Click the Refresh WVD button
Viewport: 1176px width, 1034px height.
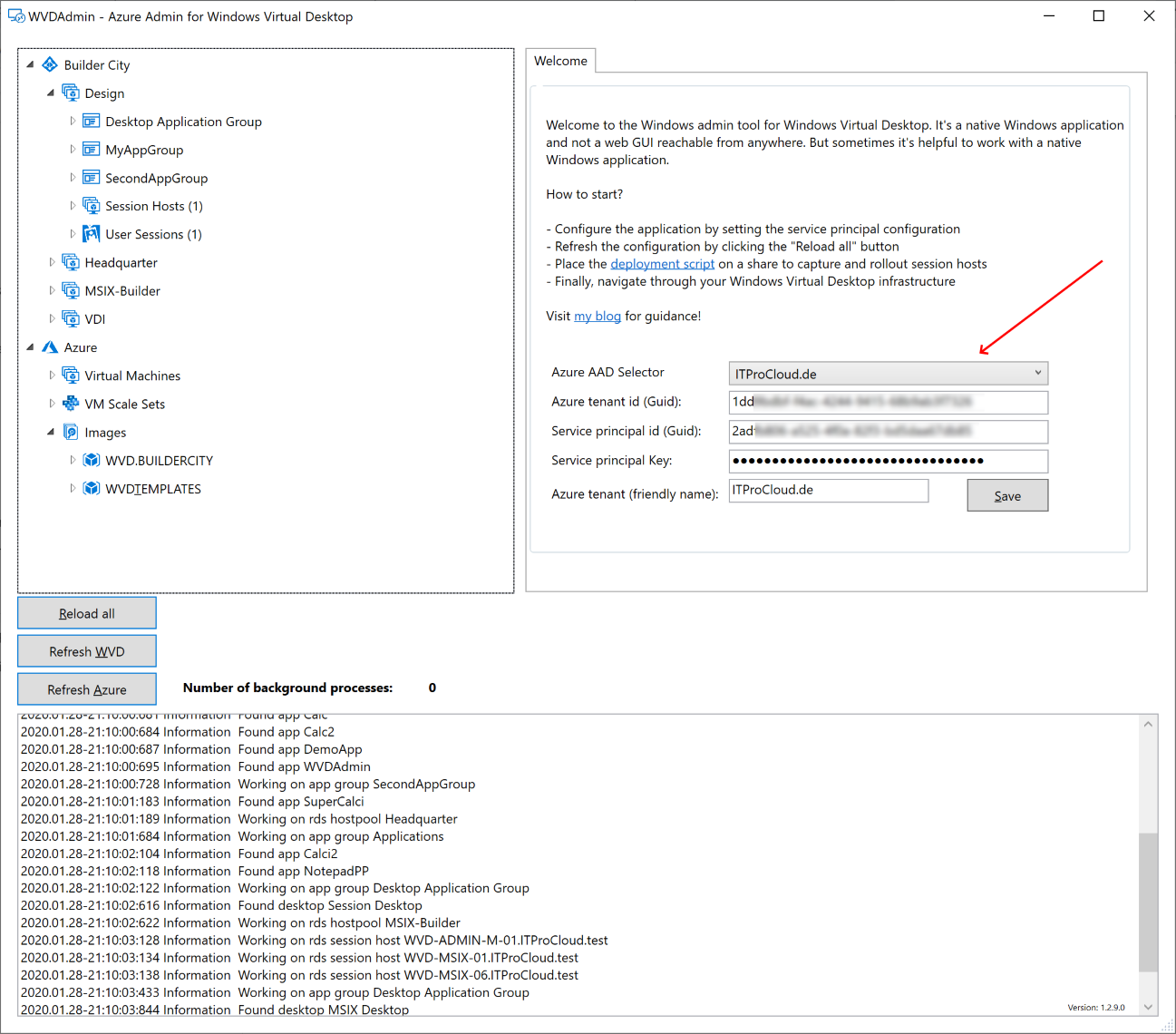pyautogui.click(x=87, y=651)
